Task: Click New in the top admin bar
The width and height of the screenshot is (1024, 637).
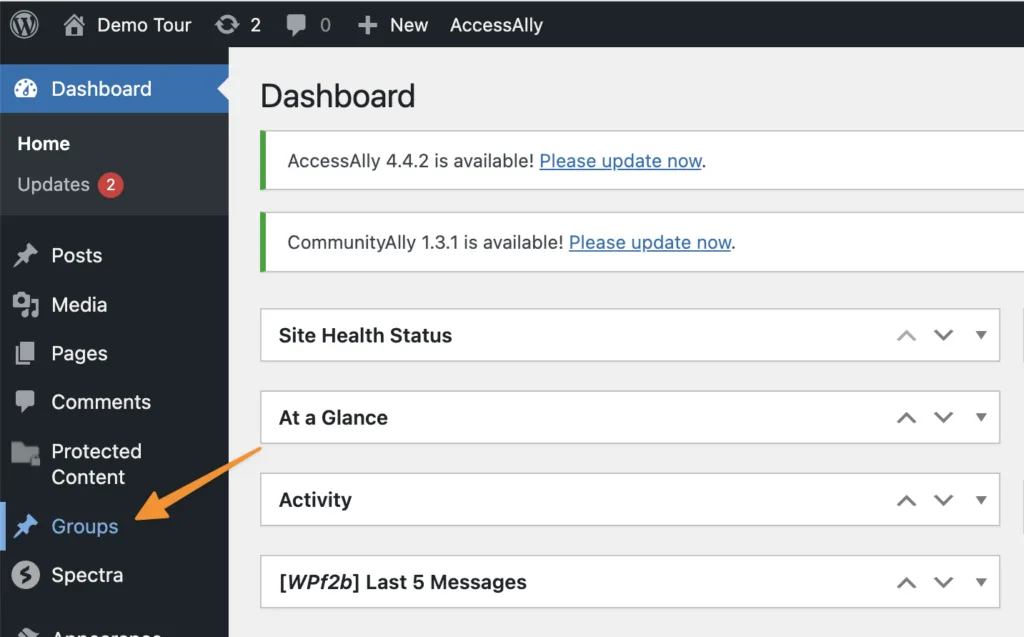Action: tap(393, 25)
